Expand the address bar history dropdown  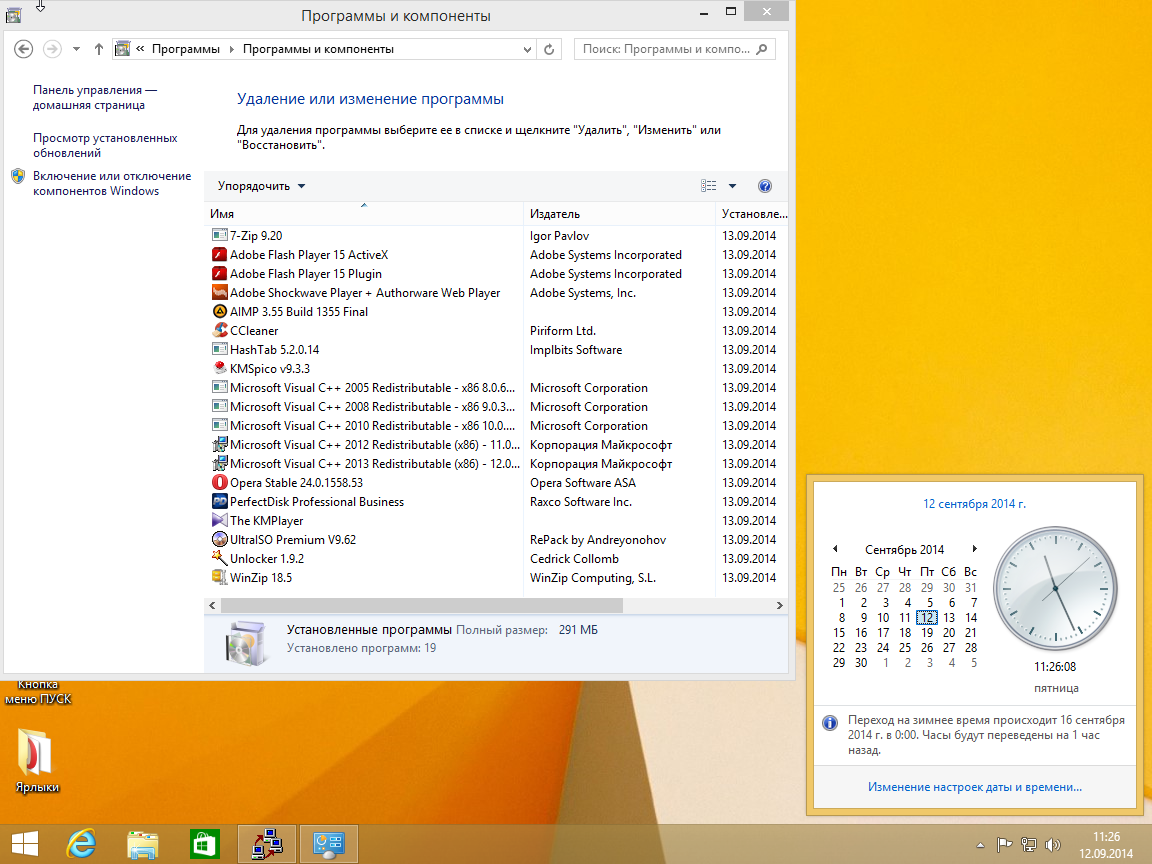tap(528, 49)
